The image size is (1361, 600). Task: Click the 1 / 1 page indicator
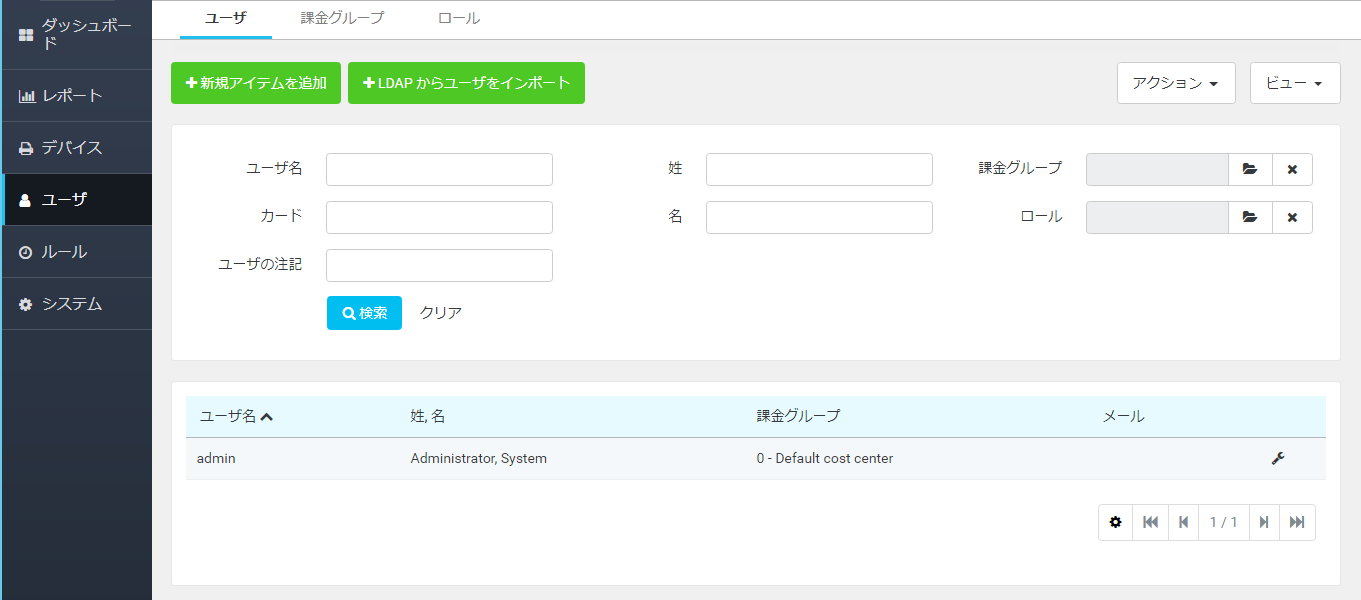1223,522
